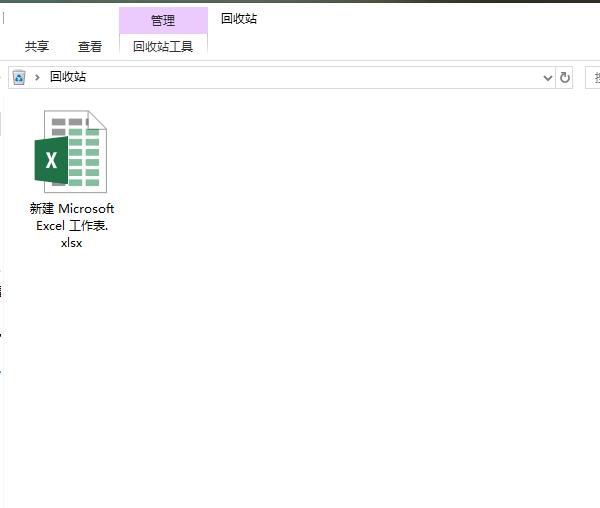The width and height of the screenshot is (600, 508).
Task: Expand the breadcrumb chevron before 回收站
Action: [37, 78]
